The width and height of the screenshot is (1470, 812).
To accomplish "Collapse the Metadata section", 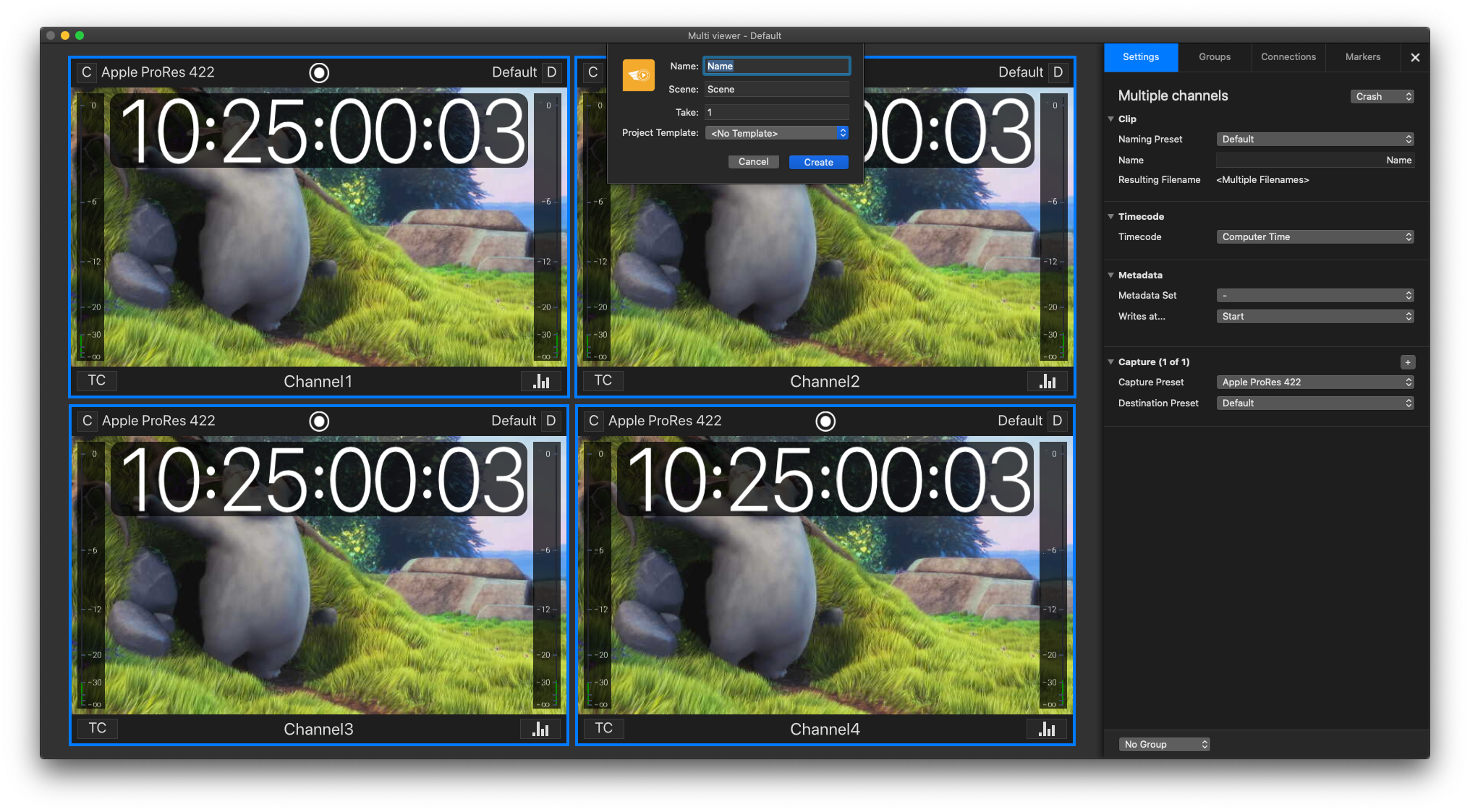I will pos(1111,275).
